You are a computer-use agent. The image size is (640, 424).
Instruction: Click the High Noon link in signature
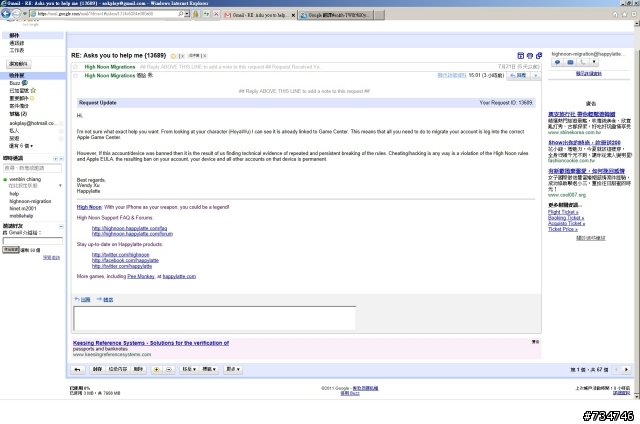point(89,207)
